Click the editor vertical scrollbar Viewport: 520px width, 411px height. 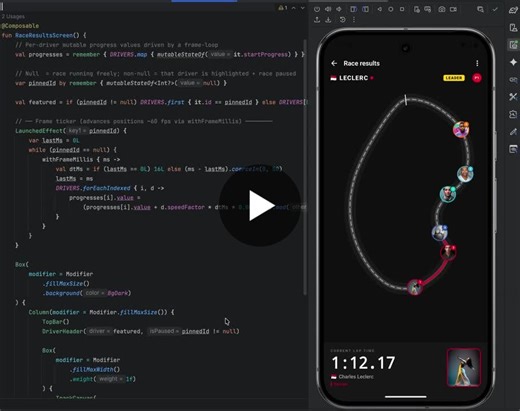[x=305, y=167]
